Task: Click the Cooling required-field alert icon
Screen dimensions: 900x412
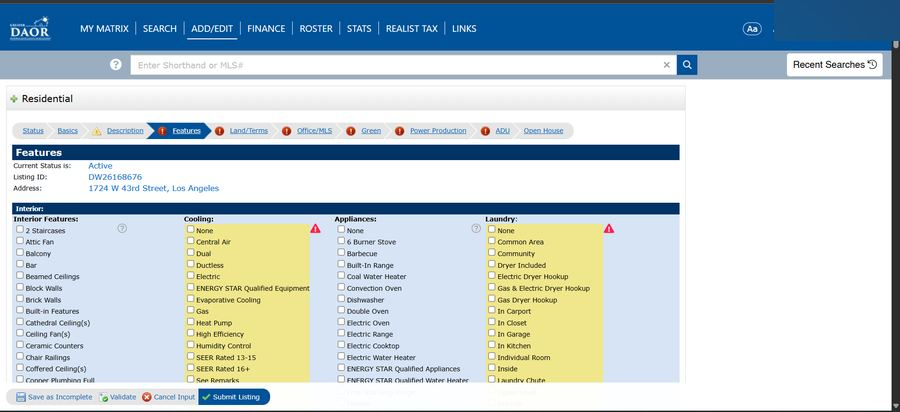Action: point(316,229)
